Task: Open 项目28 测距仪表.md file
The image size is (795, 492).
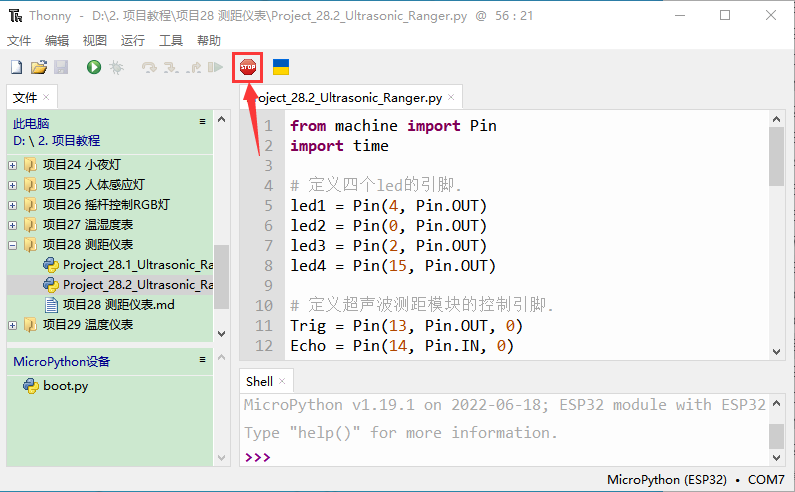Action: pyautogui.click(x=118, y=304)
